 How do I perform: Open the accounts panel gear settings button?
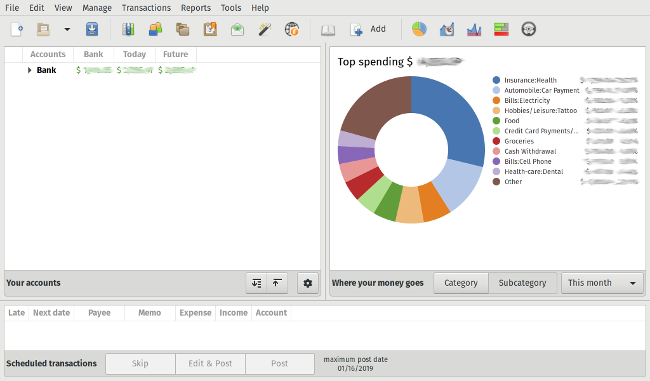(x=308, y=283)
